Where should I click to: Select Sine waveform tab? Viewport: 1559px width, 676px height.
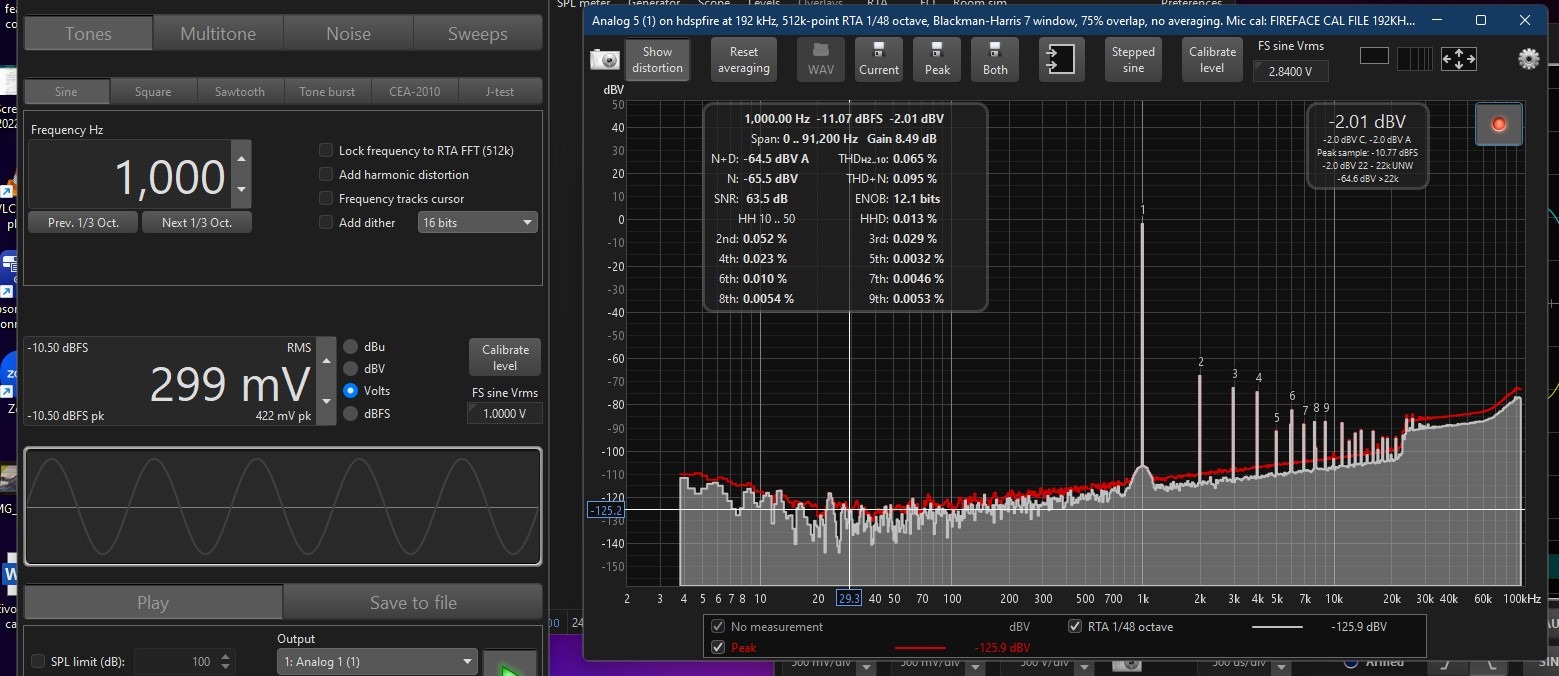point(66,91)
